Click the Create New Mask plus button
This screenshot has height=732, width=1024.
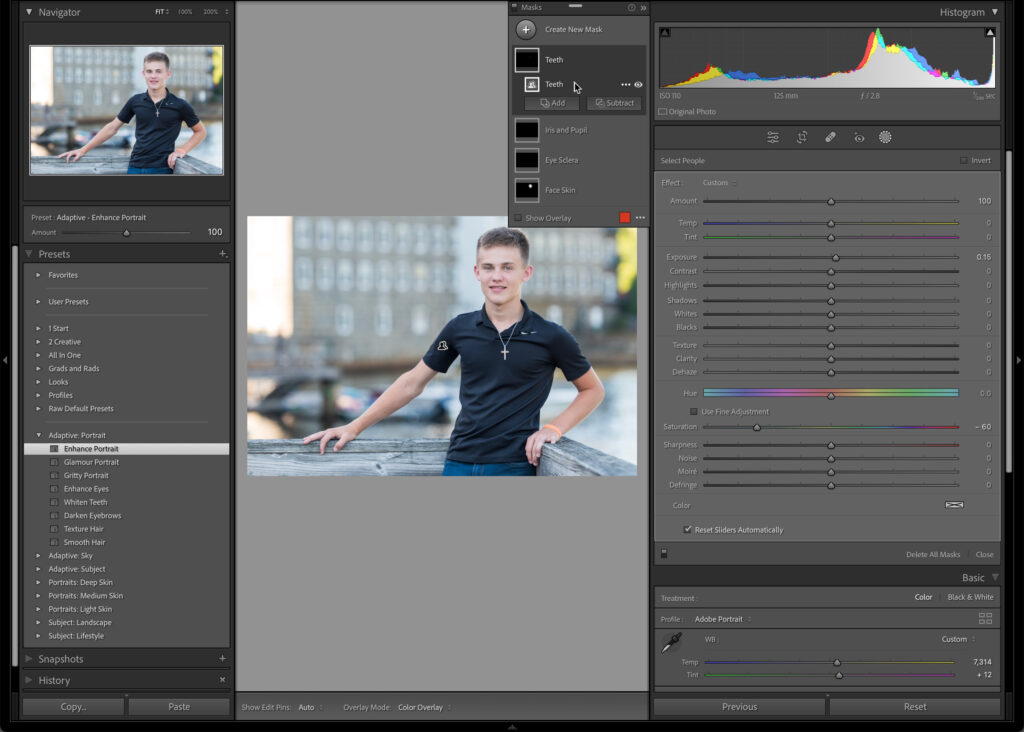tap(526, 29)
